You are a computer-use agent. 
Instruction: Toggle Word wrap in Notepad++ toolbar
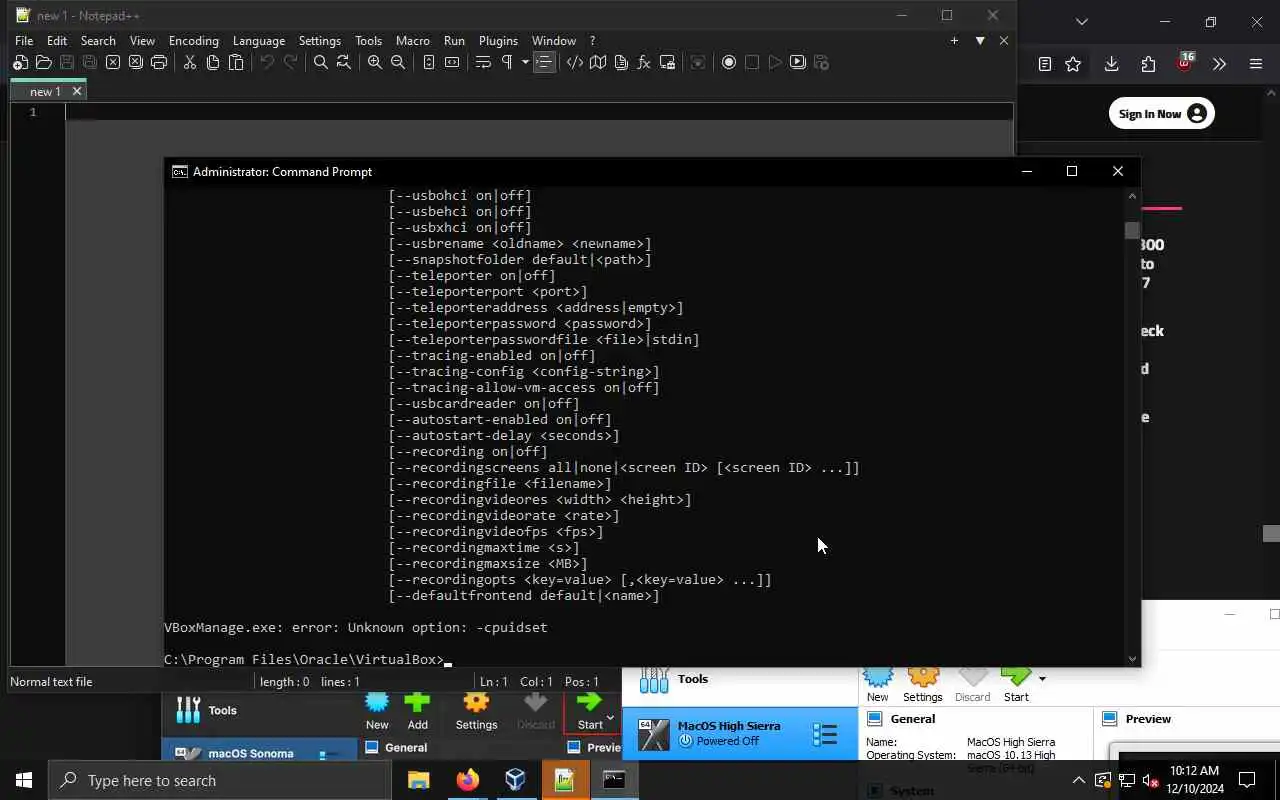(483, 62)
